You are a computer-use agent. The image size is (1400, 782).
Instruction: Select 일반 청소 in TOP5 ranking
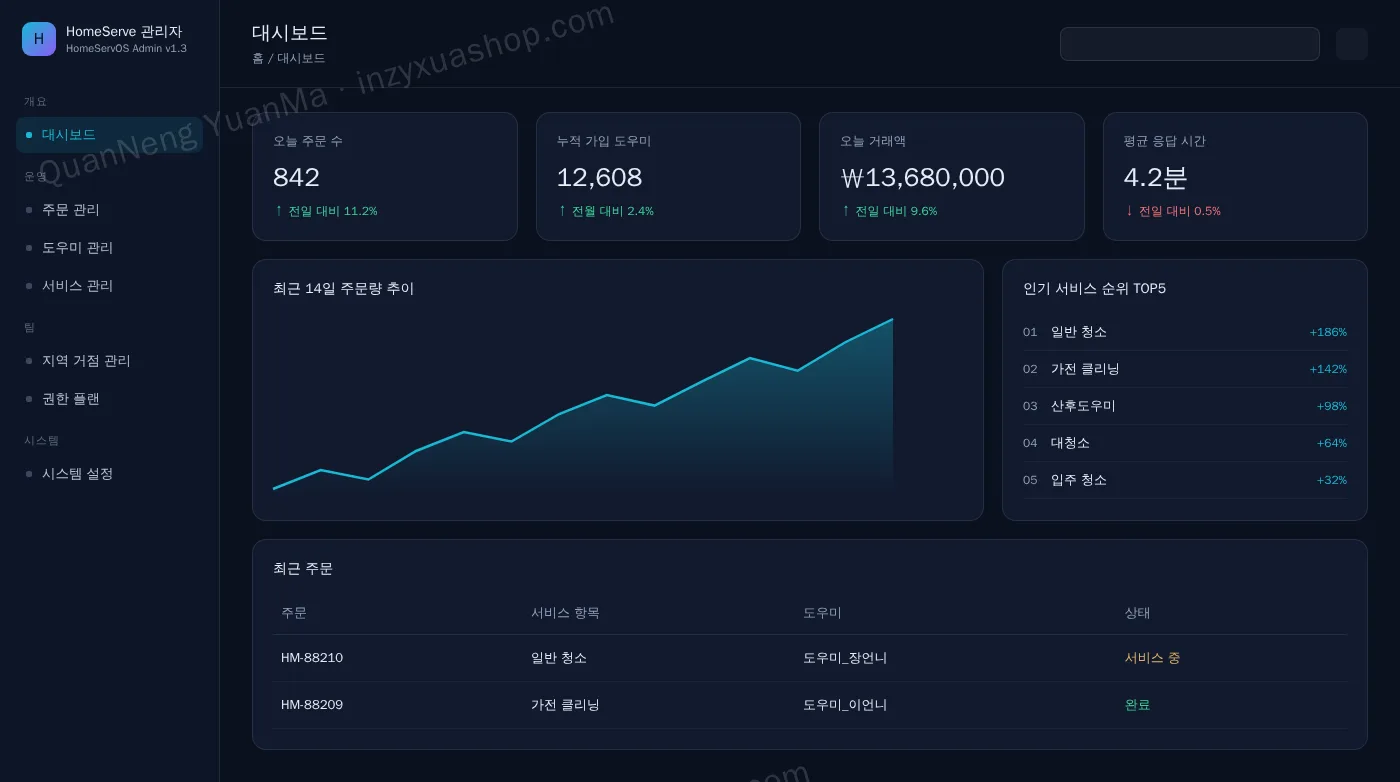pos(1185,332)
